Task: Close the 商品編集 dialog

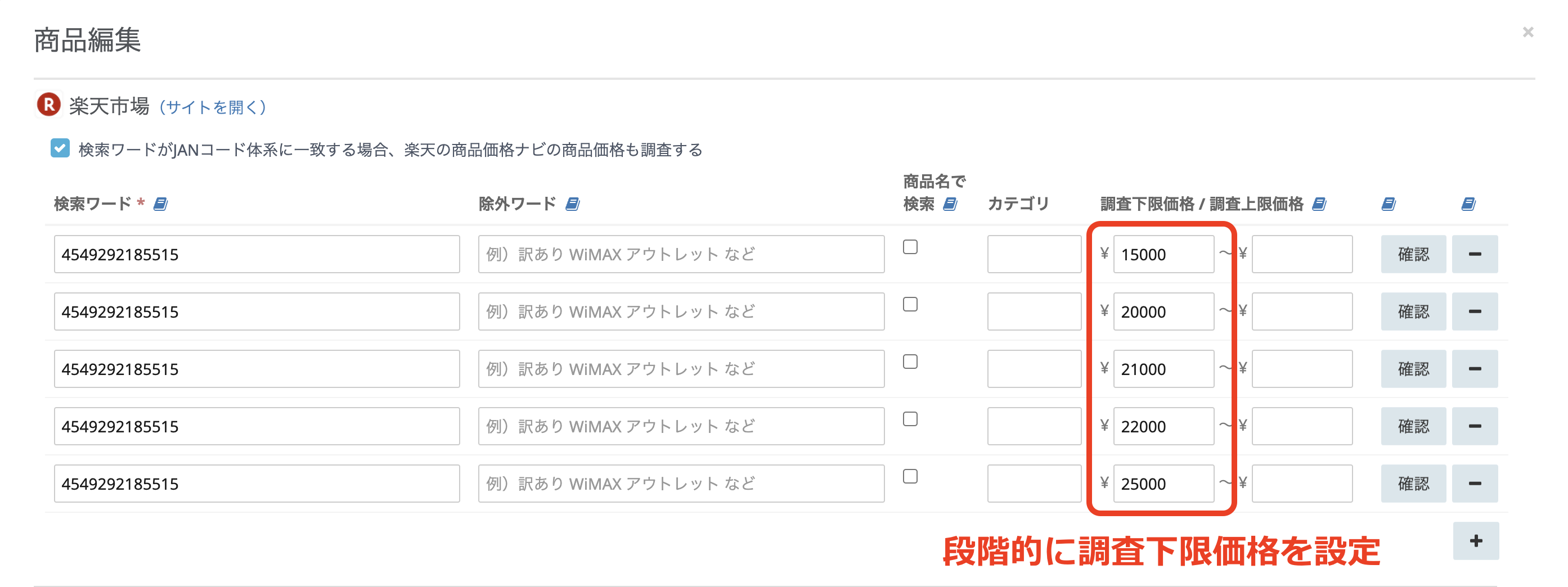Action: 1528,32
